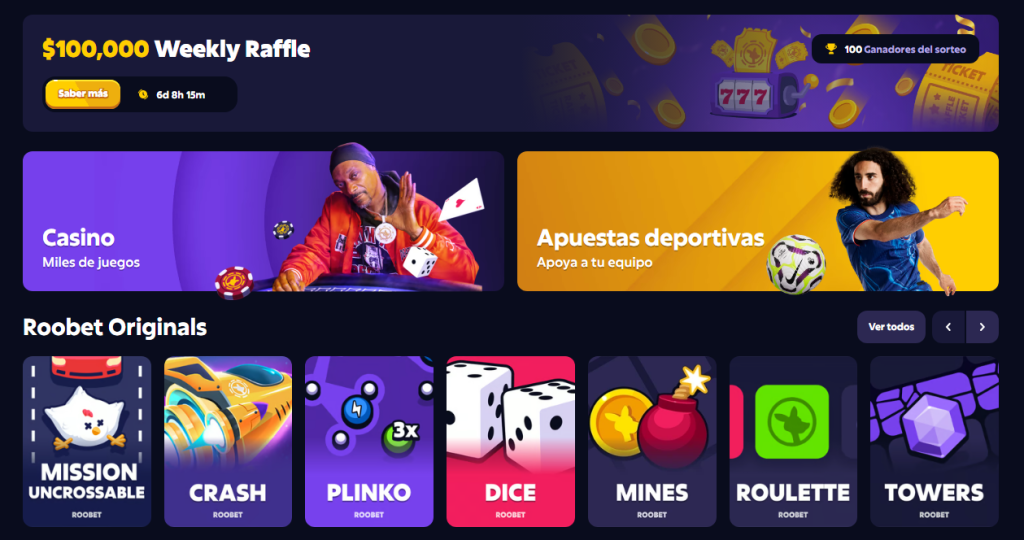1024x540 pixels.
Task: Open 100 Ganadores del sorteo badge
Action: pos(895,49)
